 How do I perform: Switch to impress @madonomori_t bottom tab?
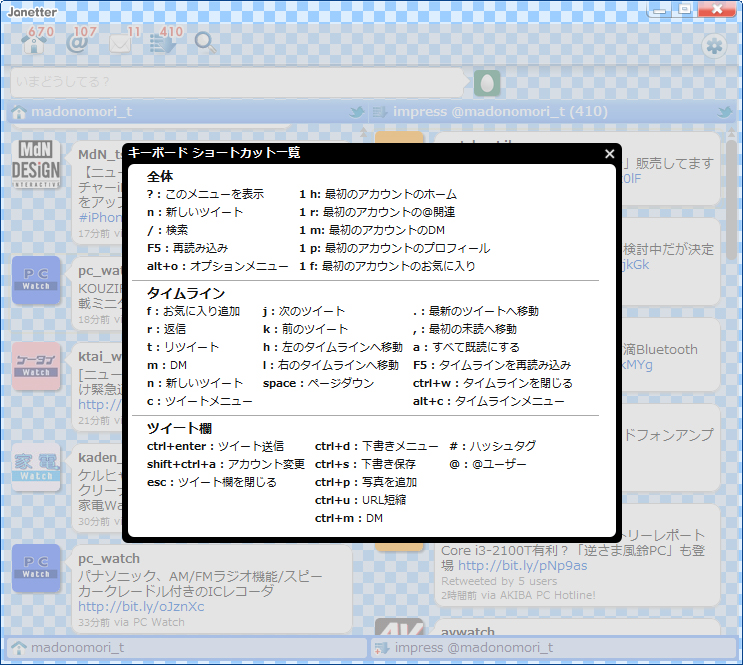tap(553, 648)
